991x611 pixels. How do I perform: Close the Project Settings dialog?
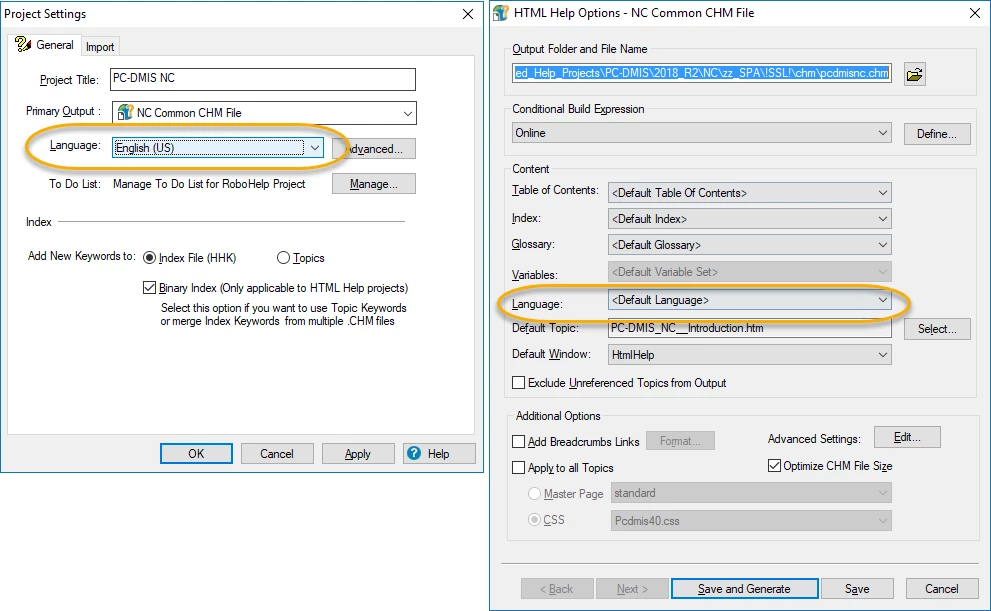468,14
